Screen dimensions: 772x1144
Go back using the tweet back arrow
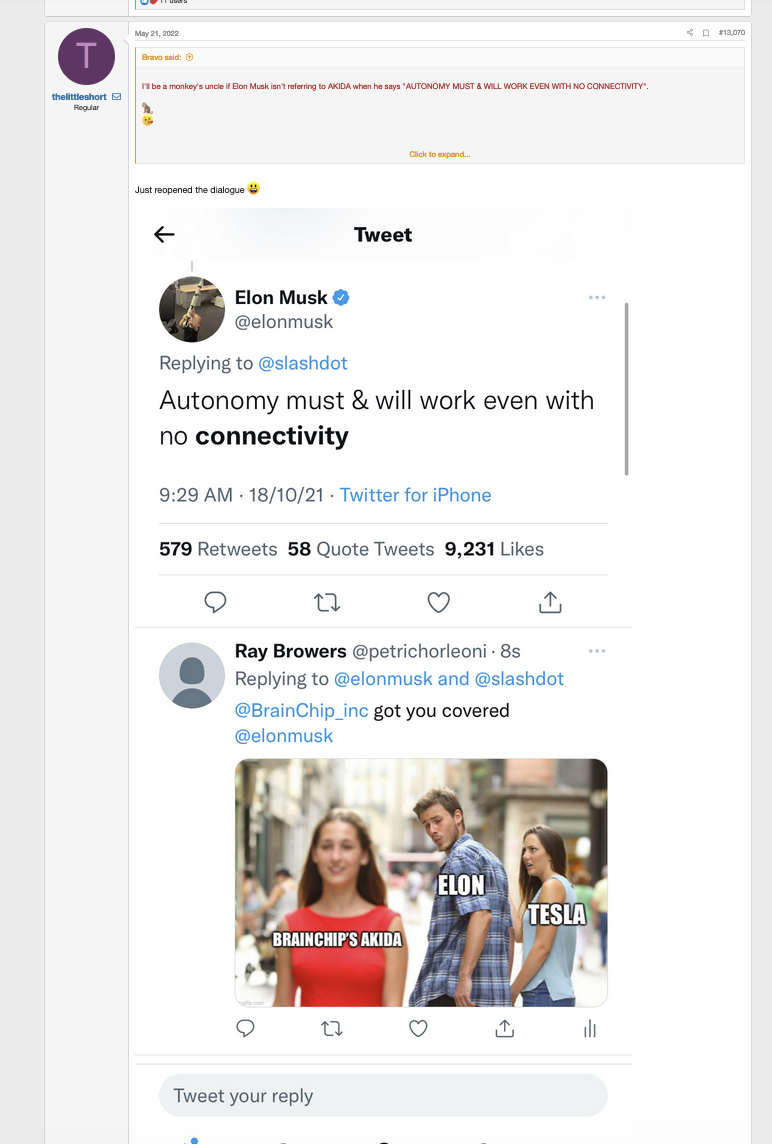coord(165,234)
